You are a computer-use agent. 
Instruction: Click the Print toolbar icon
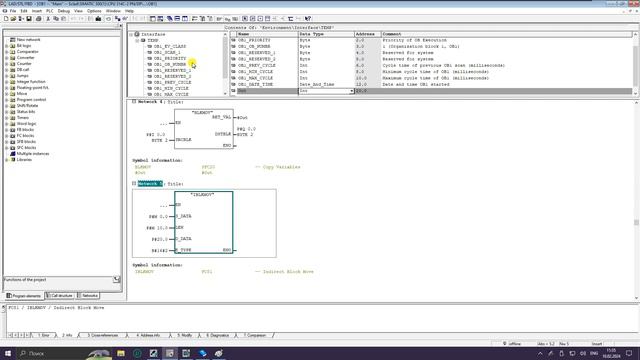pos(39,19)
